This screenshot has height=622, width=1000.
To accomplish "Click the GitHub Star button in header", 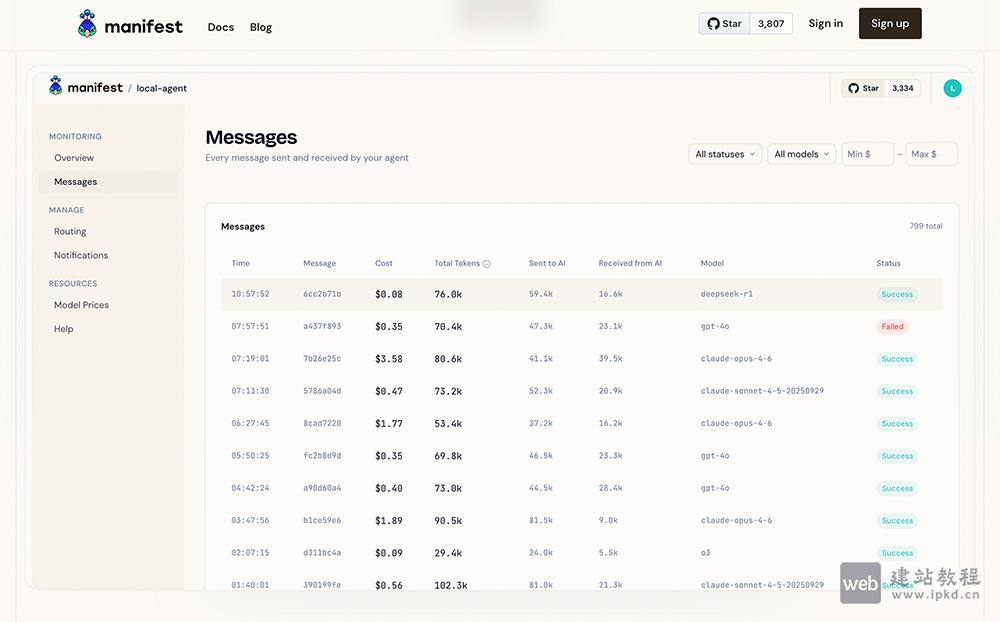I will coord(725,24).
